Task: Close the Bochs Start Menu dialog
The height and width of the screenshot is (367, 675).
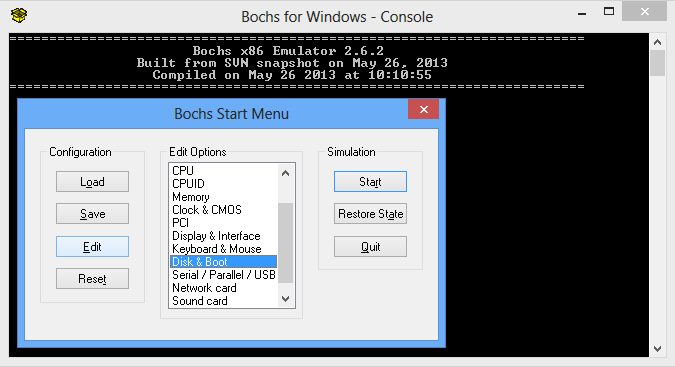Action: 424,109
